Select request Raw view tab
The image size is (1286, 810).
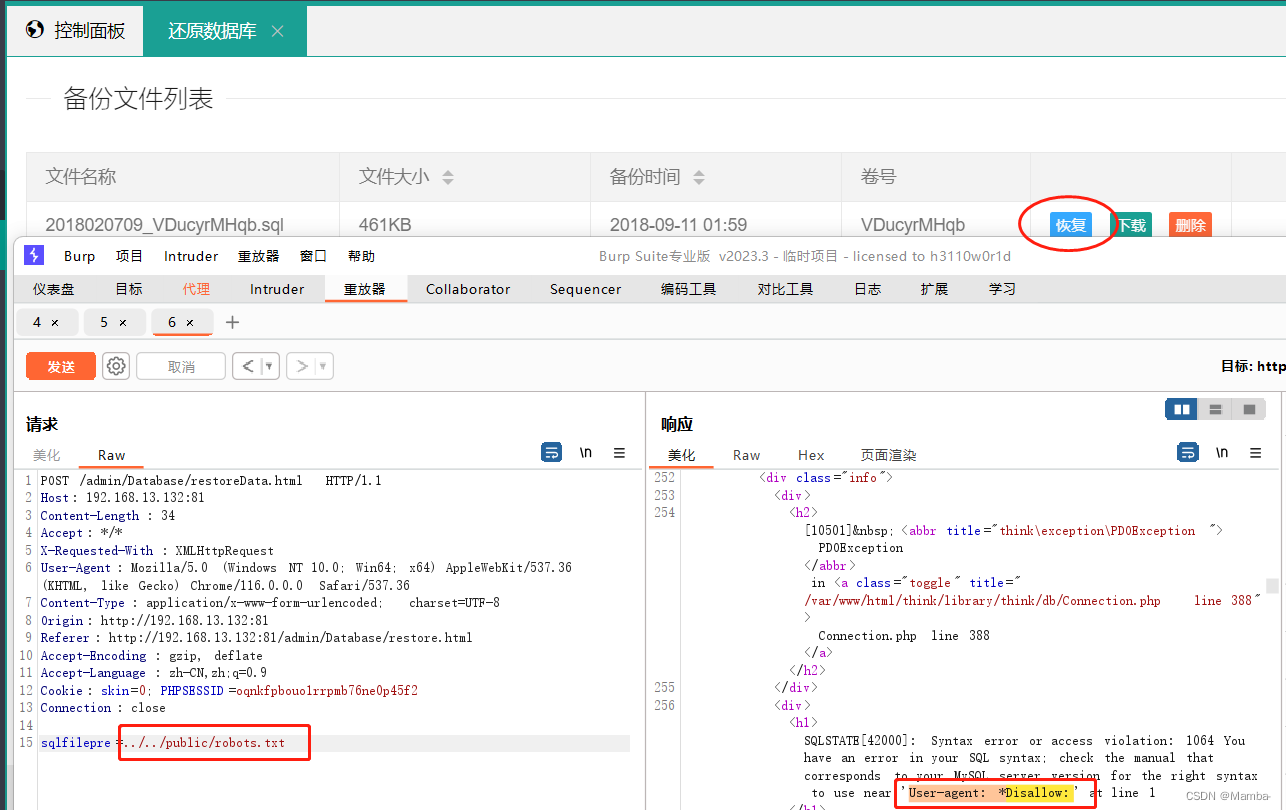pyautogui.click(x=111, y=455)
